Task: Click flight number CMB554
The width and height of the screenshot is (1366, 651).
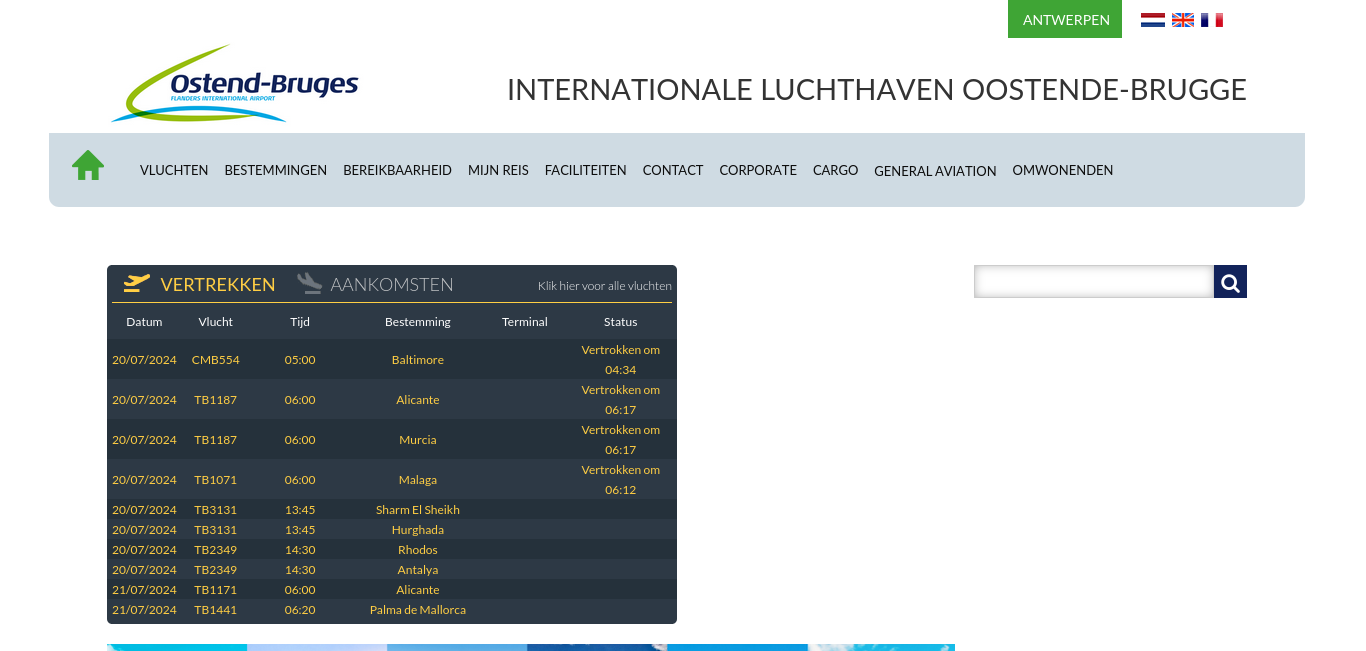Action: click(x=216, y=360)
